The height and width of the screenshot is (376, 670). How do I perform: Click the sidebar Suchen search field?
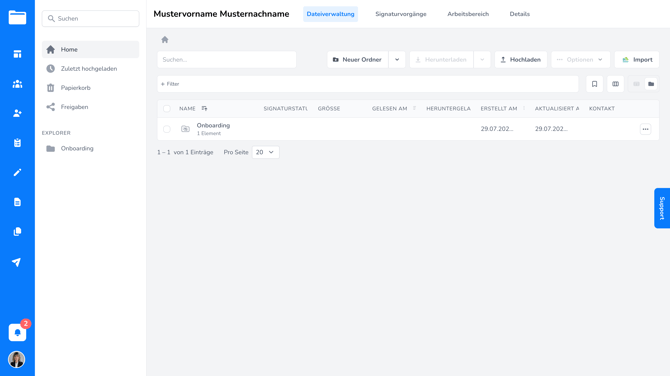click(x=91, y=19)
